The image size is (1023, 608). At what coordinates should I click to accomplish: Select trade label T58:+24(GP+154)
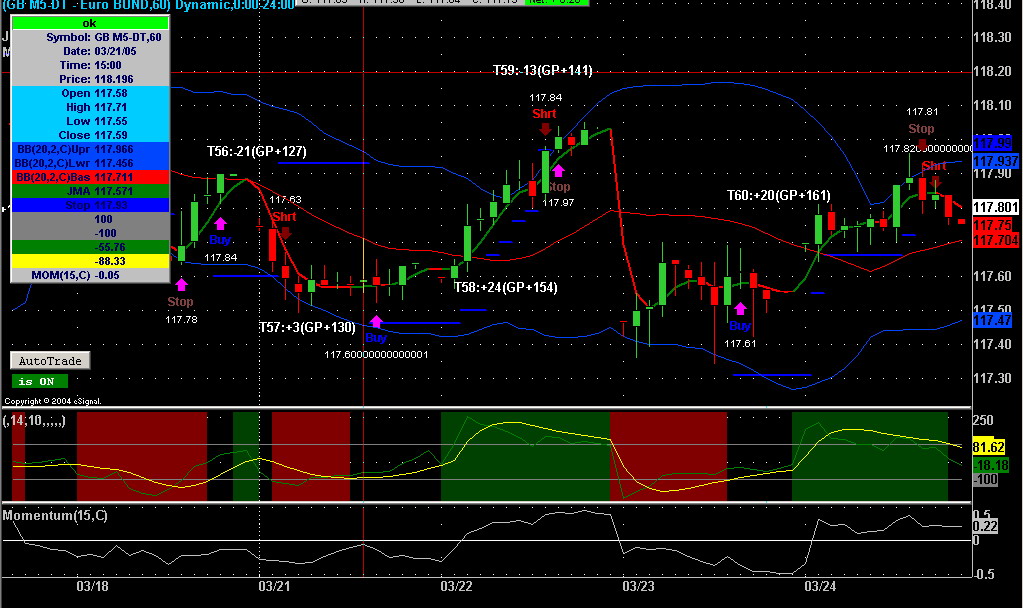coord(506,287)
